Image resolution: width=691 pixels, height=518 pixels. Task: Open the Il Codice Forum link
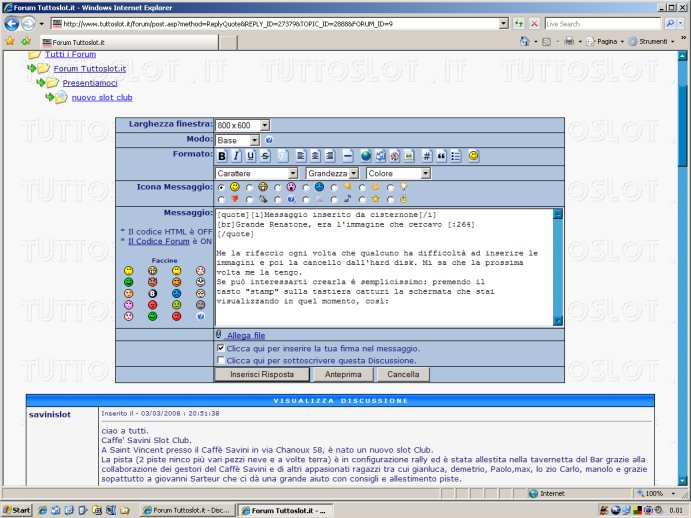pos(159,241)
